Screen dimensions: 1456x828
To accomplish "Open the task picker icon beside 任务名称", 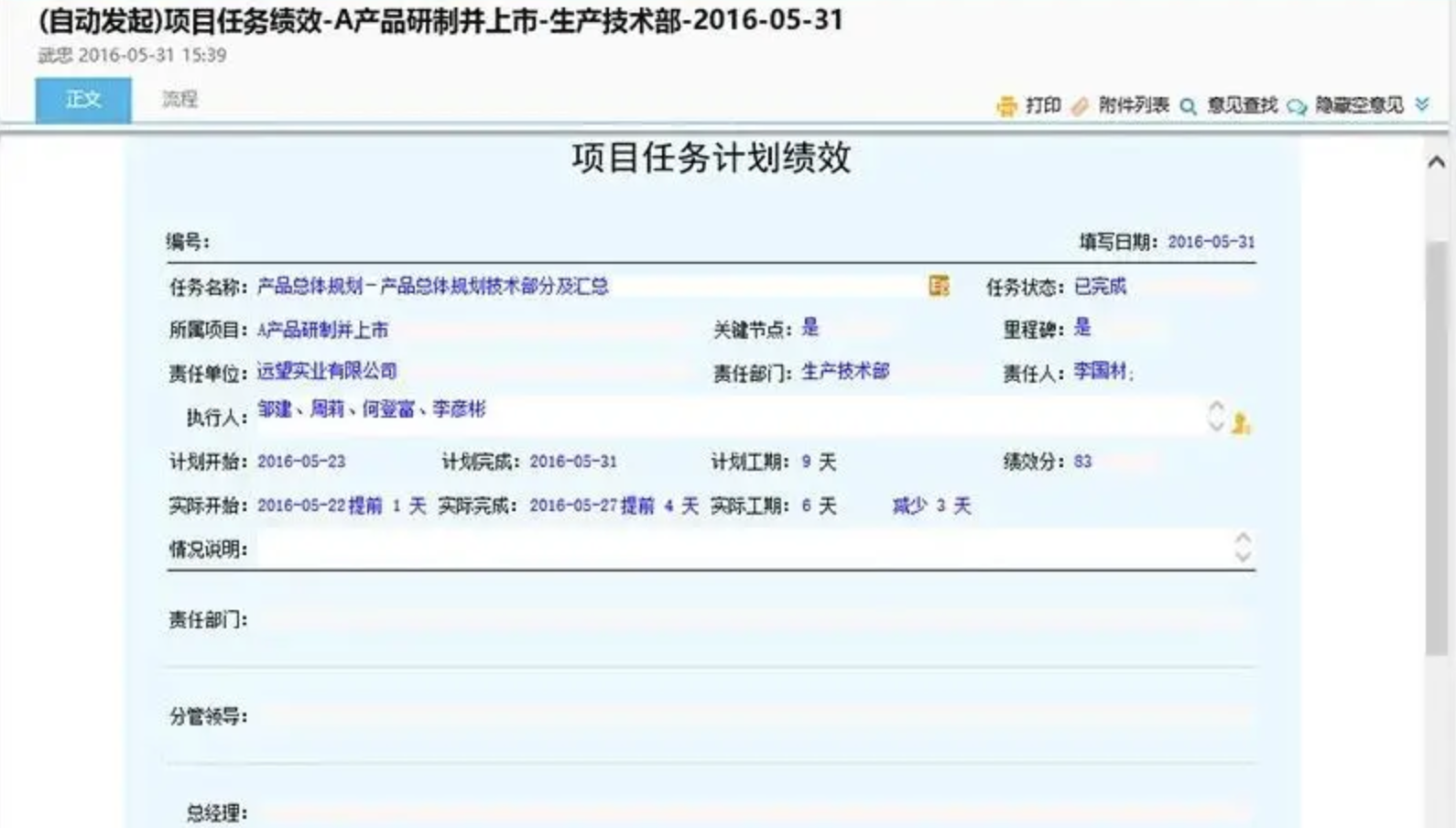I will [939, 286].
